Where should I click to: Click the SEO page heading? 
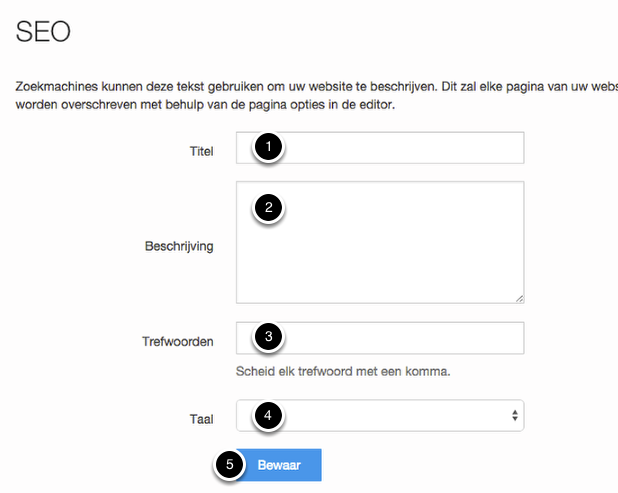pyautogui.click(x=44, y=31)
